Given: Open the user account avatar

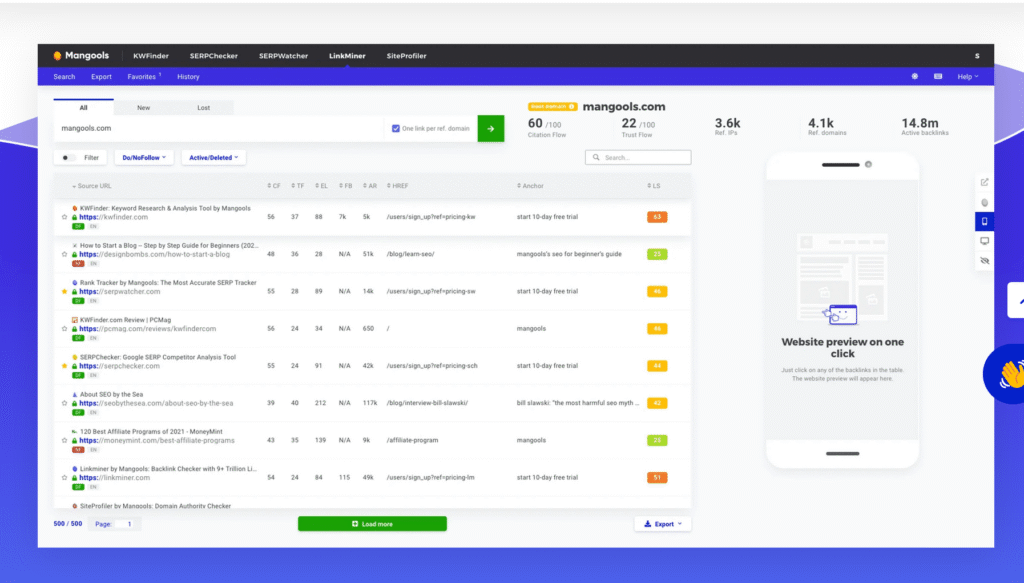Looking at the screenshot, I should [977, 56].
